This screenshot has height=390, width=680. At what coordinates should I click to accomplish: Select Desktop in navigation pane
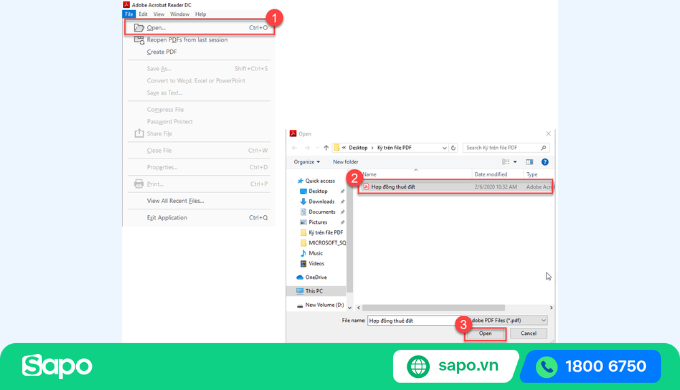(x=318, y=191)
